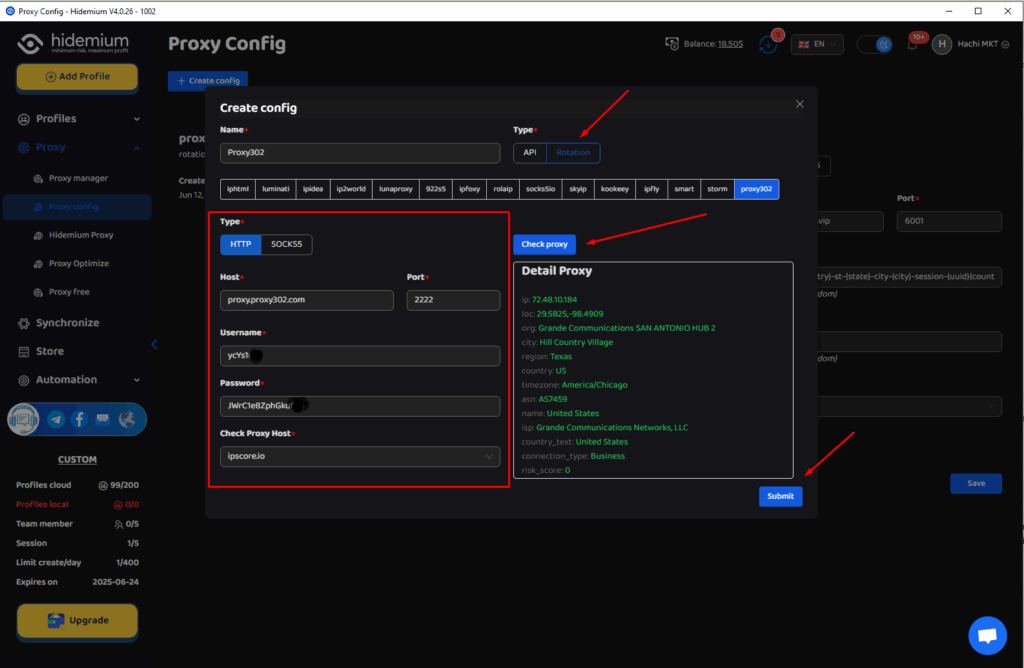This screenshot has width=1024, height=668.
Task: Select the Rotation type option
Action: [573, 153]
